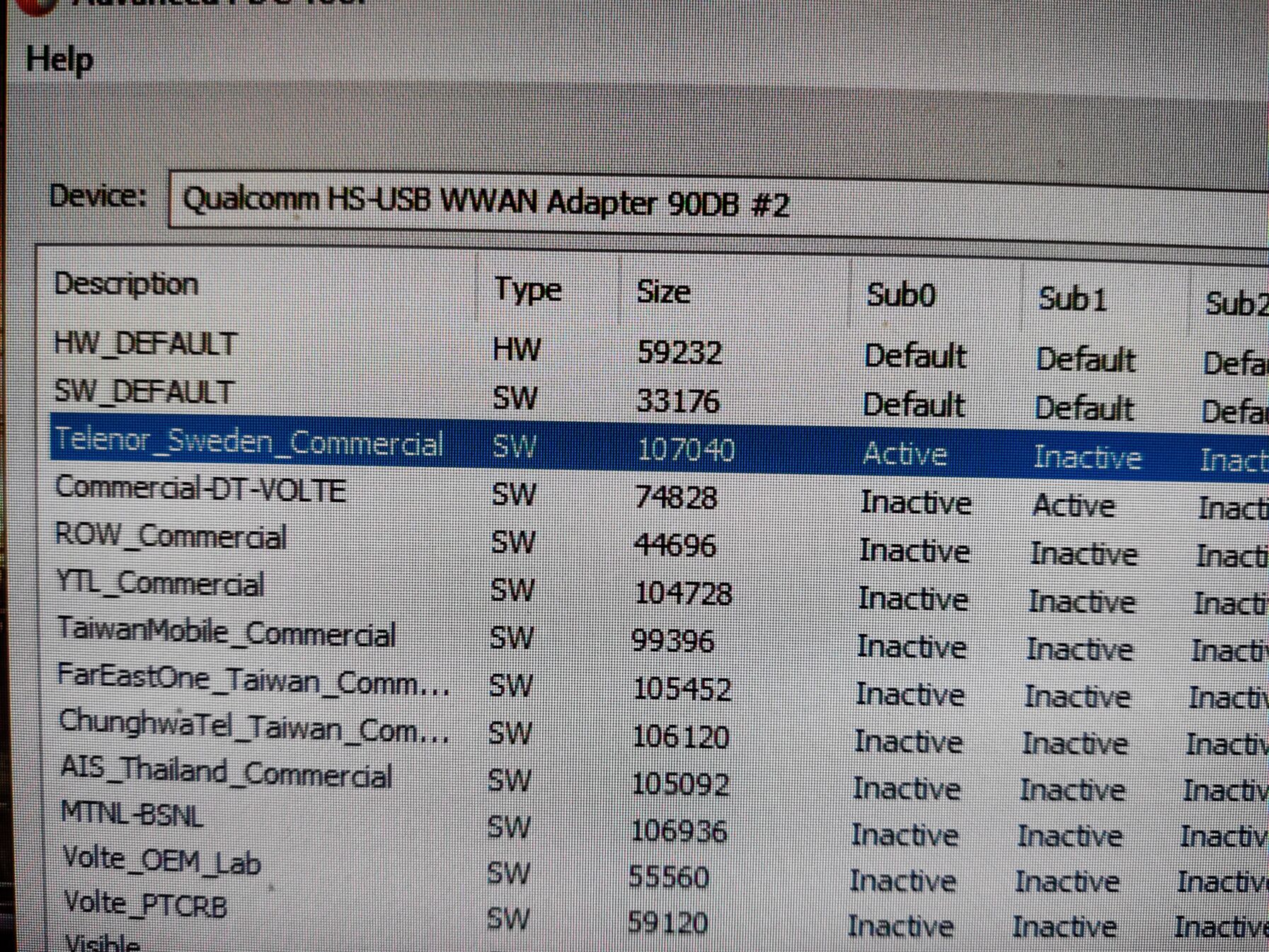
Task: Open the Help menu
Action: [59, 60]
